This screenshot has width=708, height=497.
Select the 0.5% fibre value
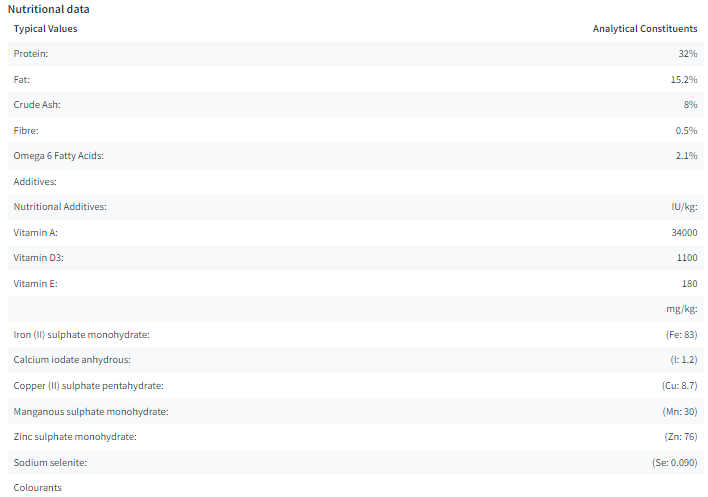tap(686, 130)
